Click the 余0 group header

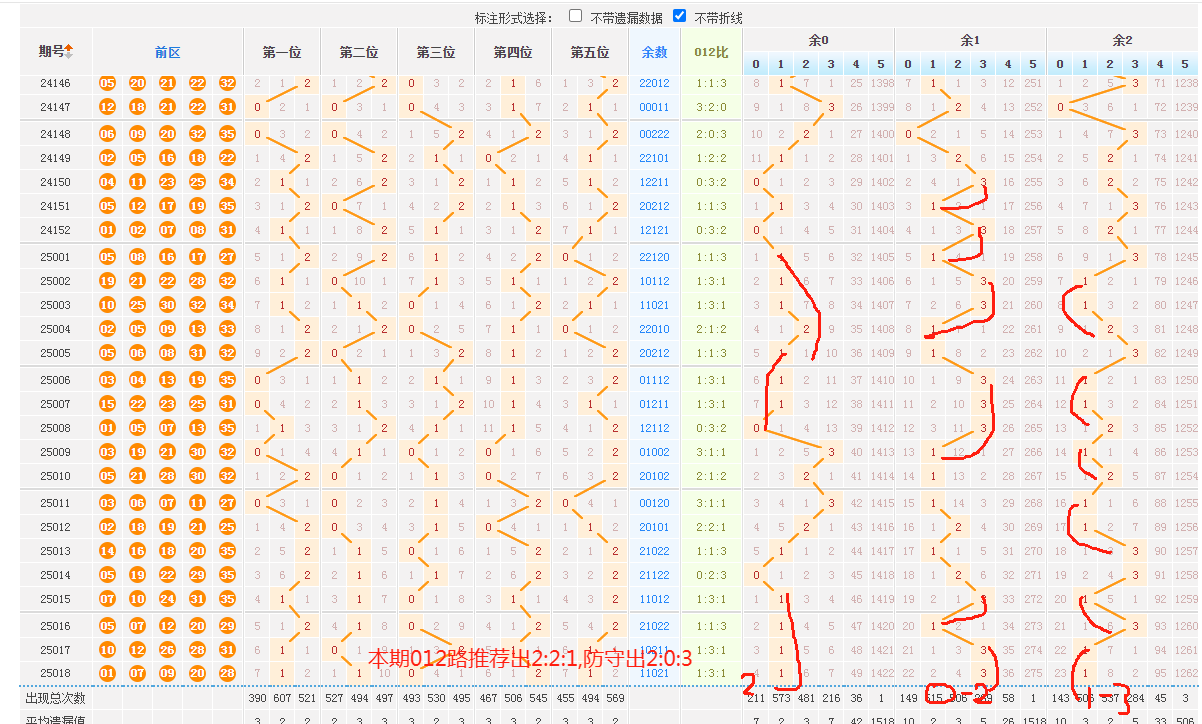tap(818, 40)
